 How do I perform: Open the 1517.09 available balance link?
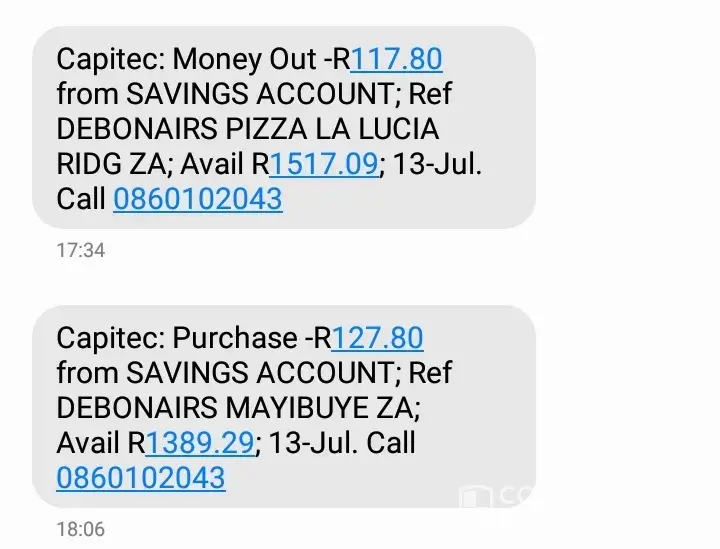(324, 164)
